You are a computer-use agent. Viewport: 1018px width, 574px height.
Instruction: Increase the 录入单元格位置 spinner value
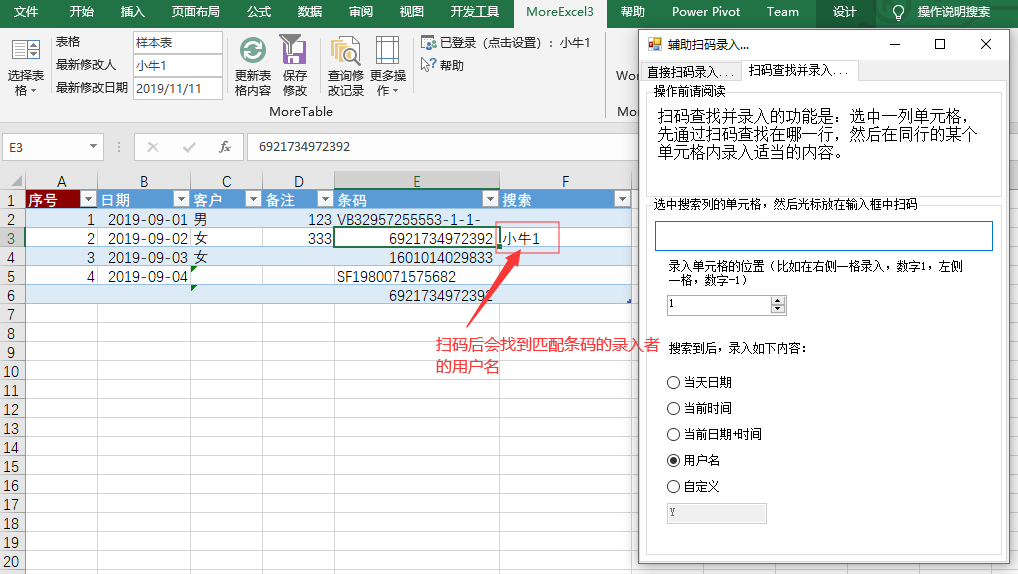(778, 300)
